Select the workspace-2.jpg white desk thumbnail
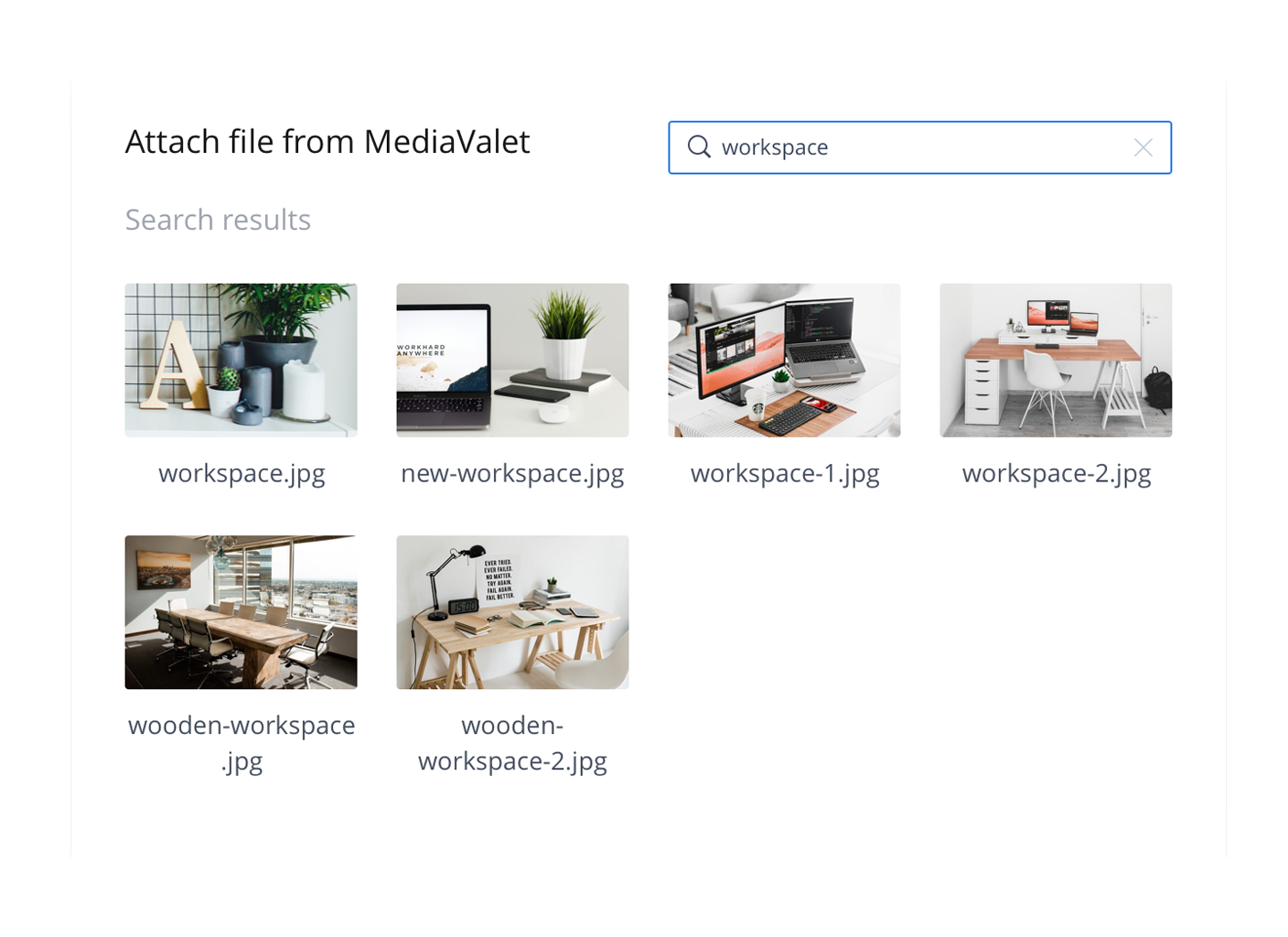Screen dimensions: 1288x937 [1056, 360]
